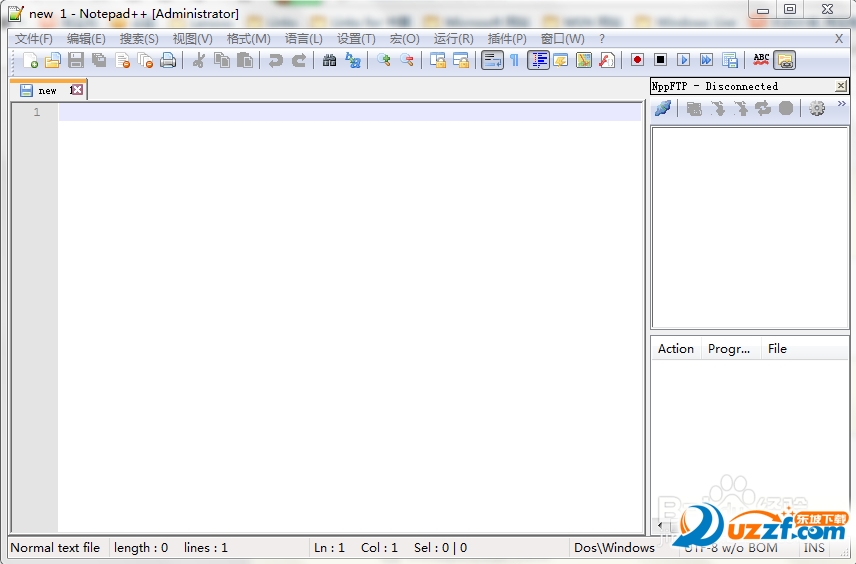856x564 pixels.
Task: Open the 窗口(W) menu
Action: (x=562, y=39)
